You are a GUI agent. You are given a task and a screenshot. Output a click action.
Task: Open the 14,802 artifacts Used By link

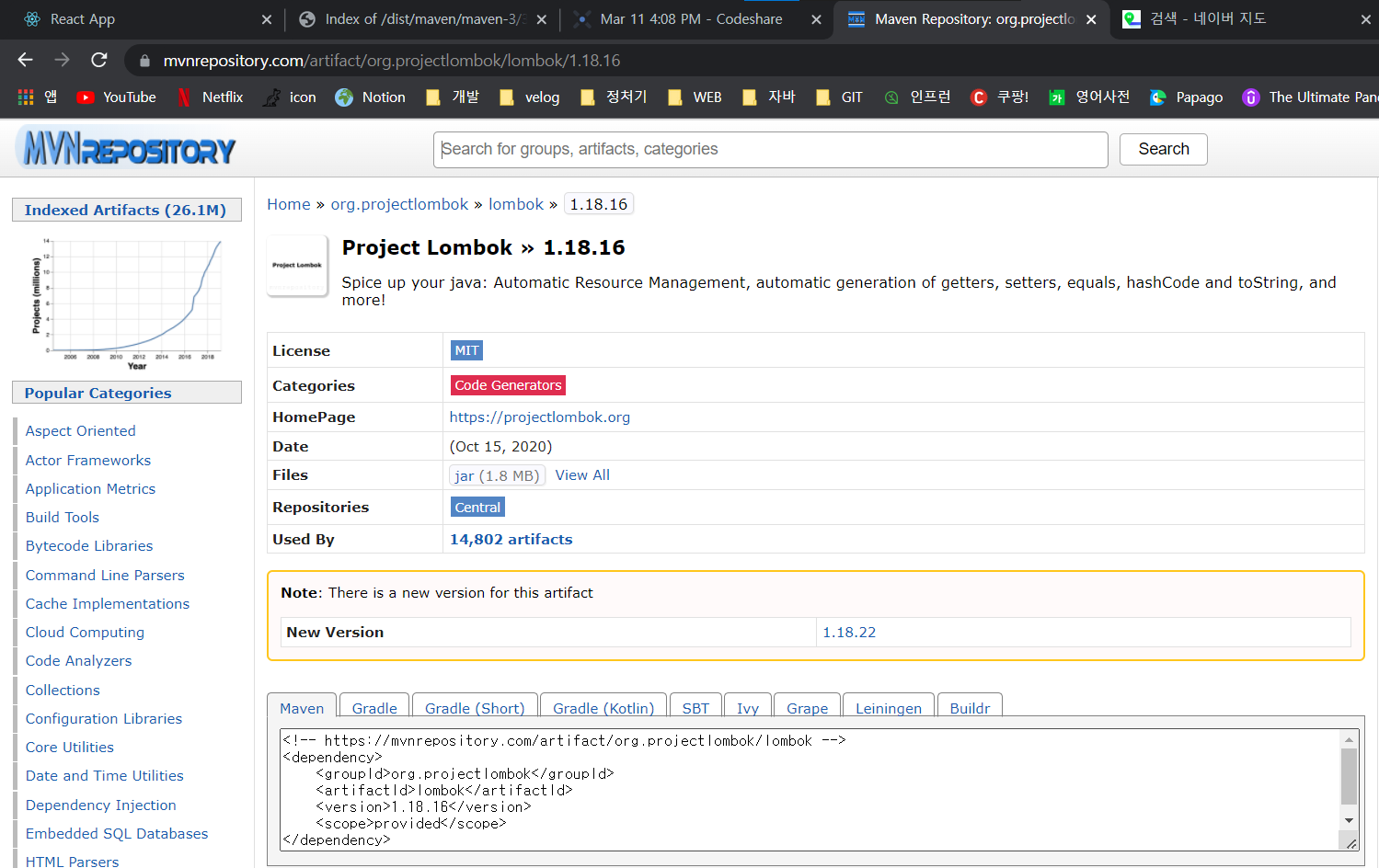tap(511, 540)
